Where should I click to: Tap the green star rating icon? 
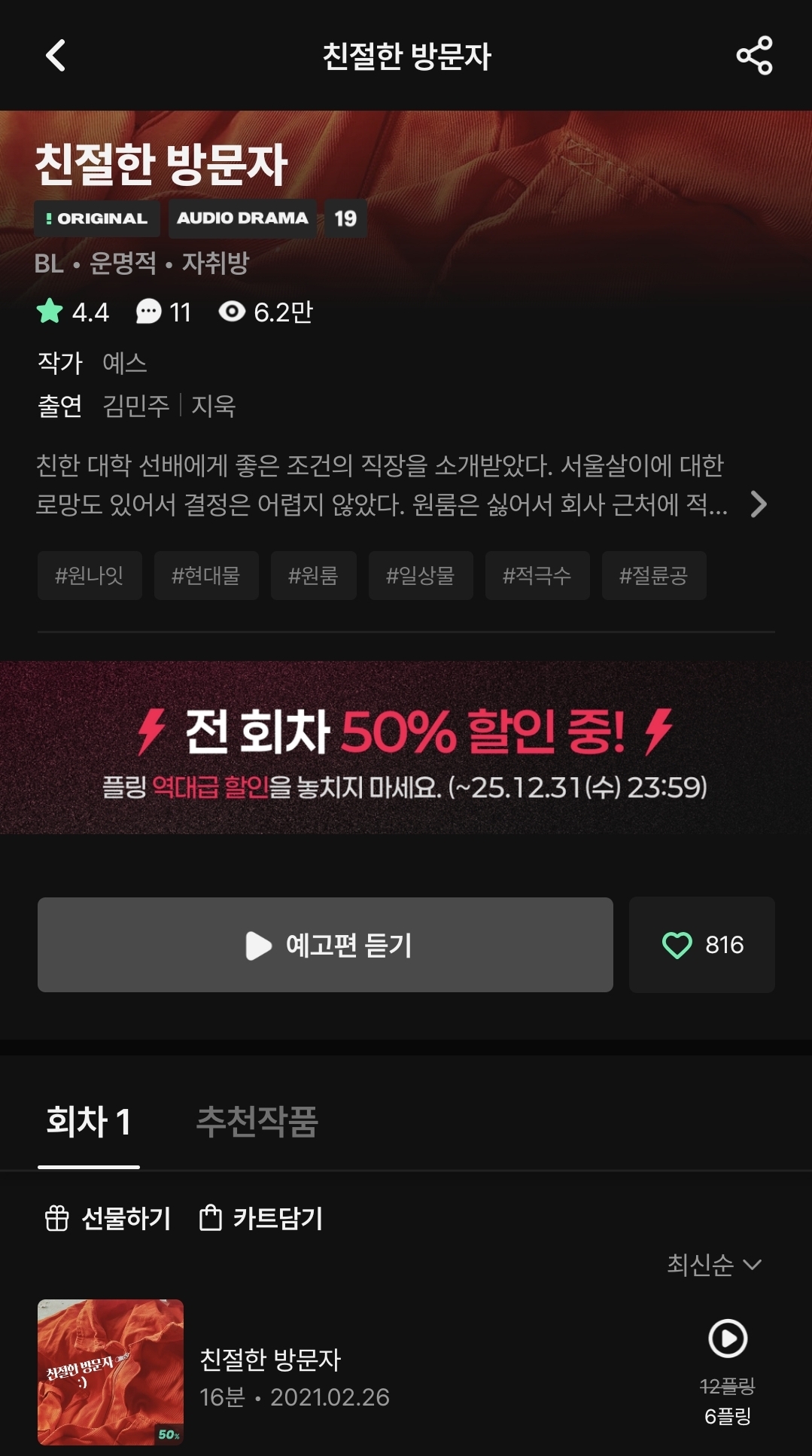pos(50,311)
